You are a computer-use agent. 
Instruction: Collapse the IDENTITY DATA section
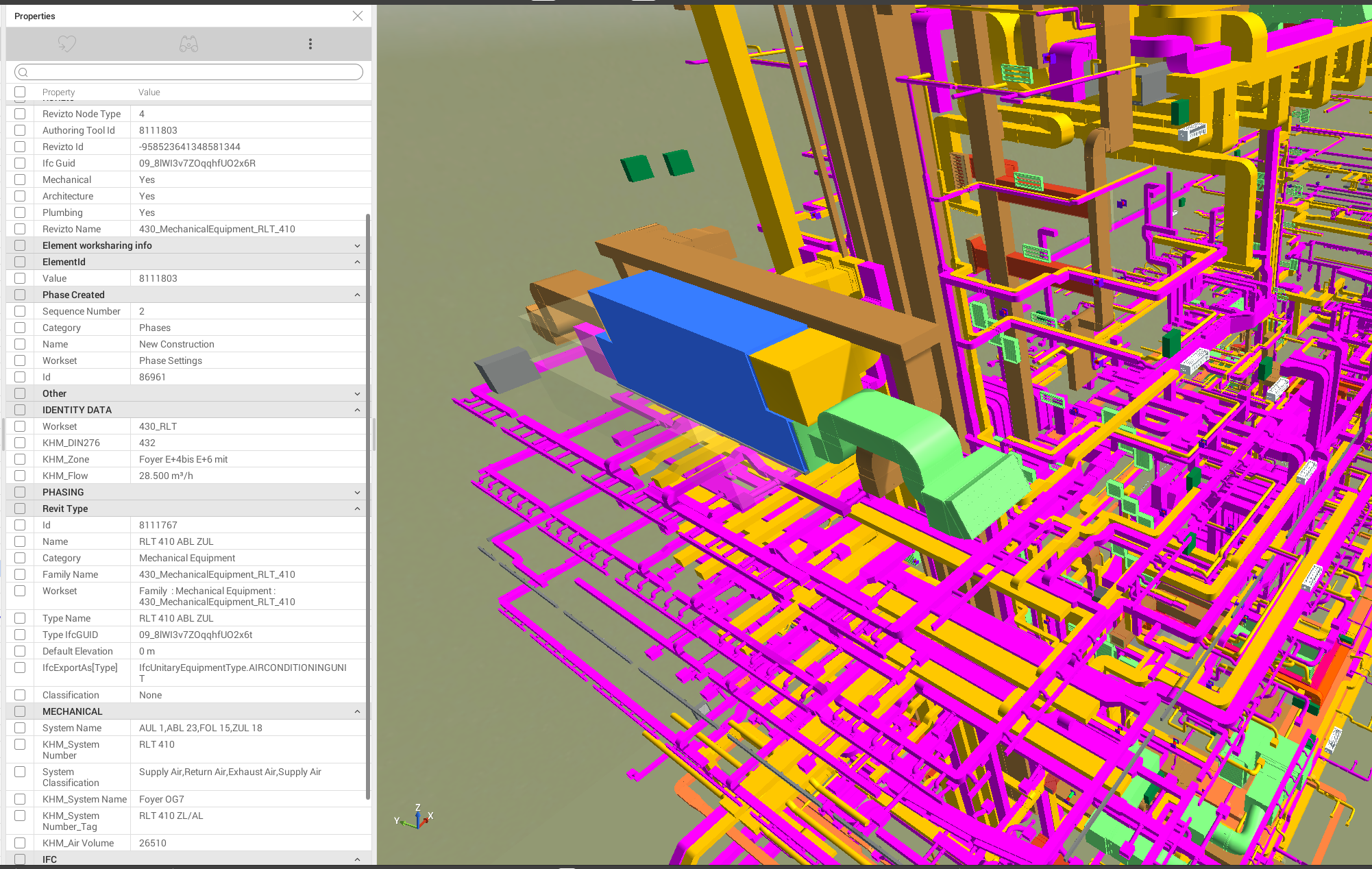click(x=357, y=410)
